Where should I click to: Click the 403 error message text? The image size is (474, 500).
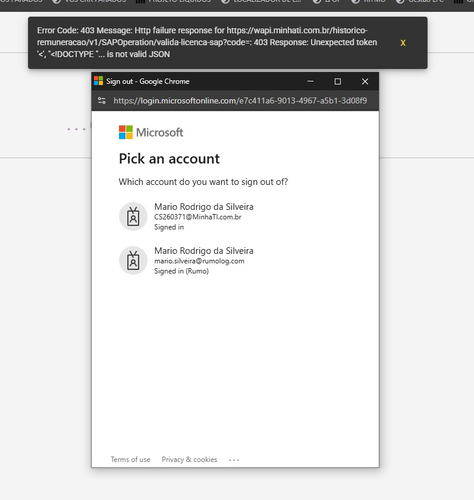(207, 42)
